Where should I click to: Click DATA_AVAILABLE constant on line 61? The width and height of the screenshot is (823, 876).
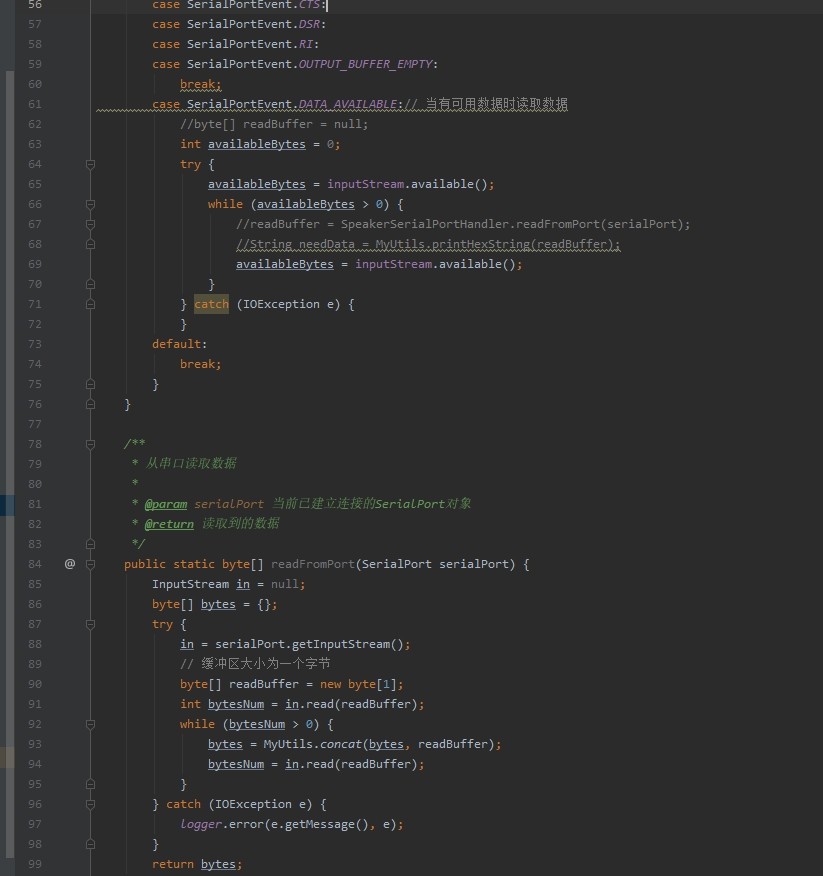[348, 104]
